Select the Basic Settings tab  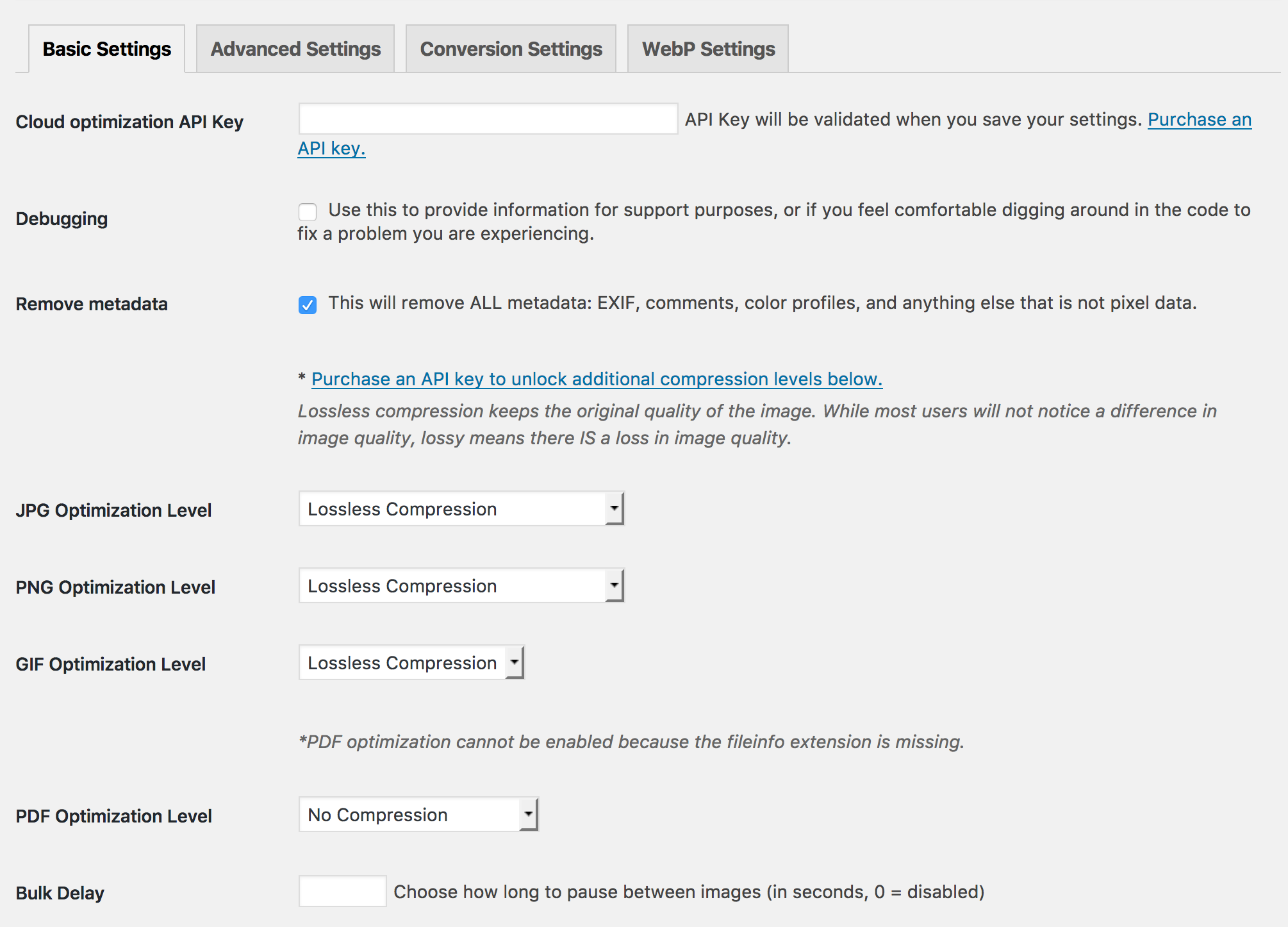(107, 49)
